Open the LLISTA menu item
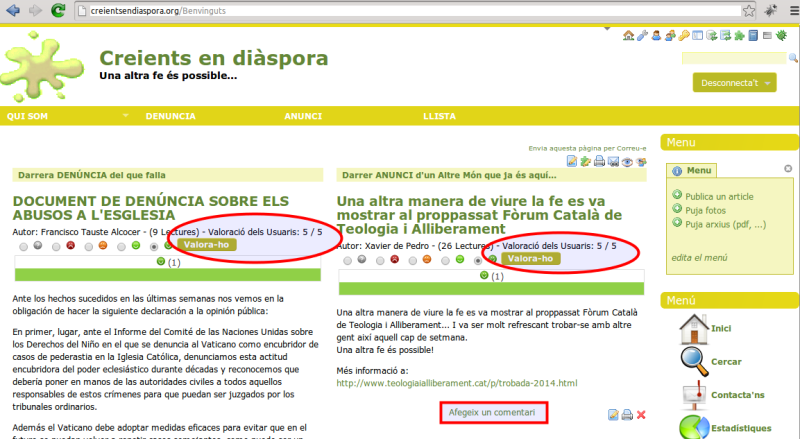 tap(440, 117)
